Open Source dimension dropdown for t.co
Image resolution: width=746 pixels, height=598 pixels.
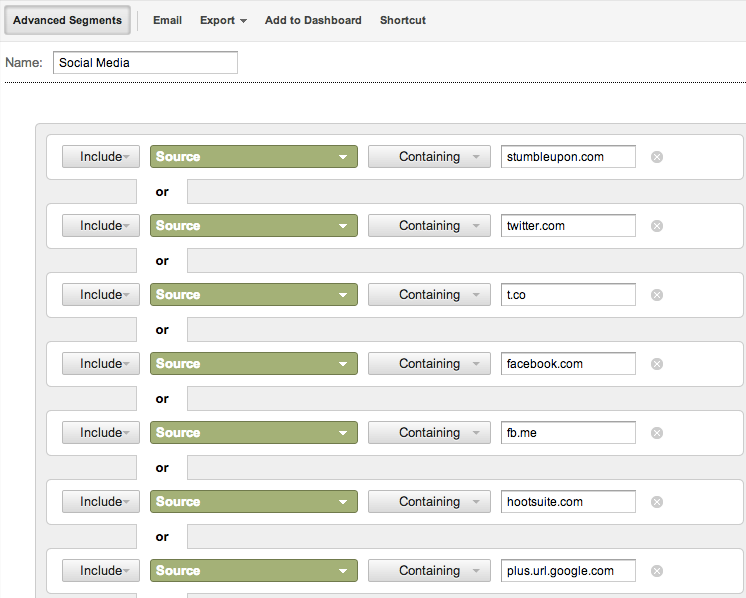point(254,294)
